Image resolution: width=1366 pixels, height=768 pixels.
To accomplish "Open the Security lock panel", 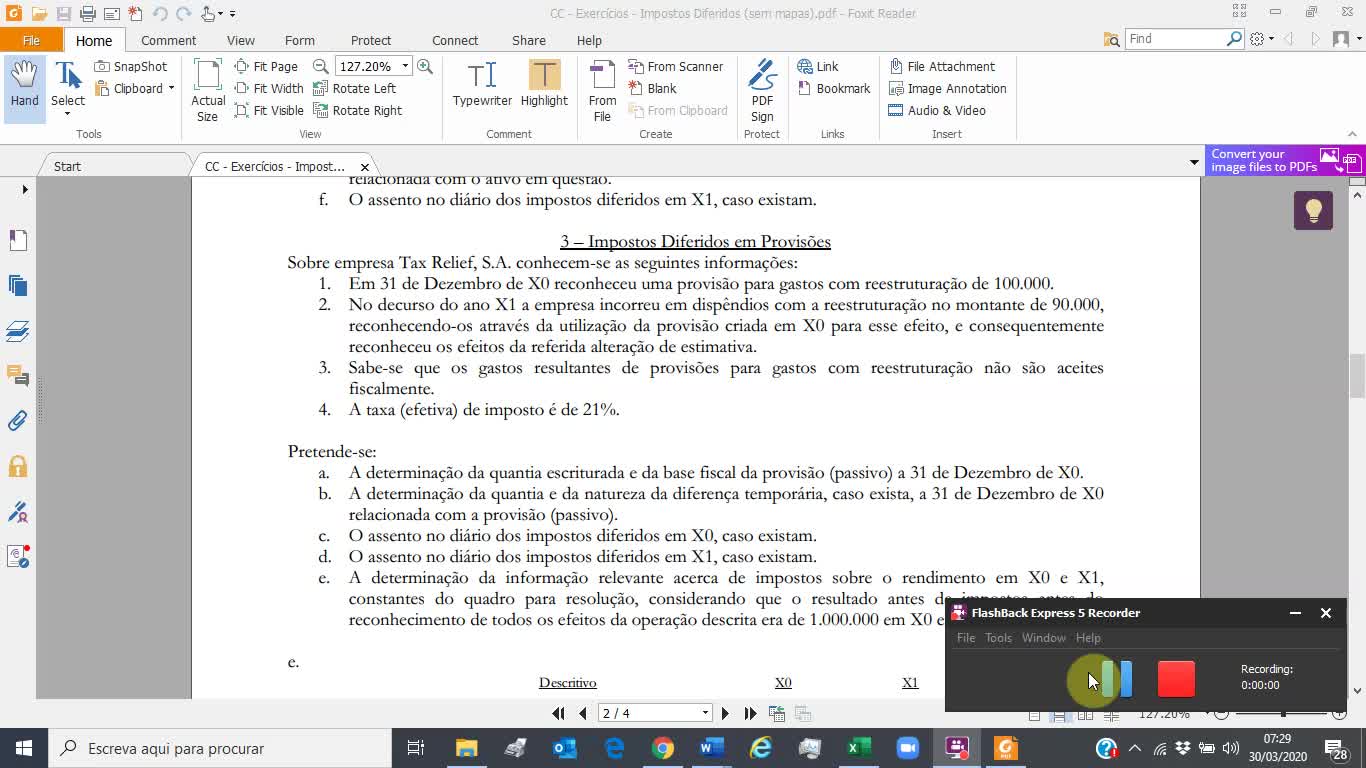I will [x=18, y=466].
